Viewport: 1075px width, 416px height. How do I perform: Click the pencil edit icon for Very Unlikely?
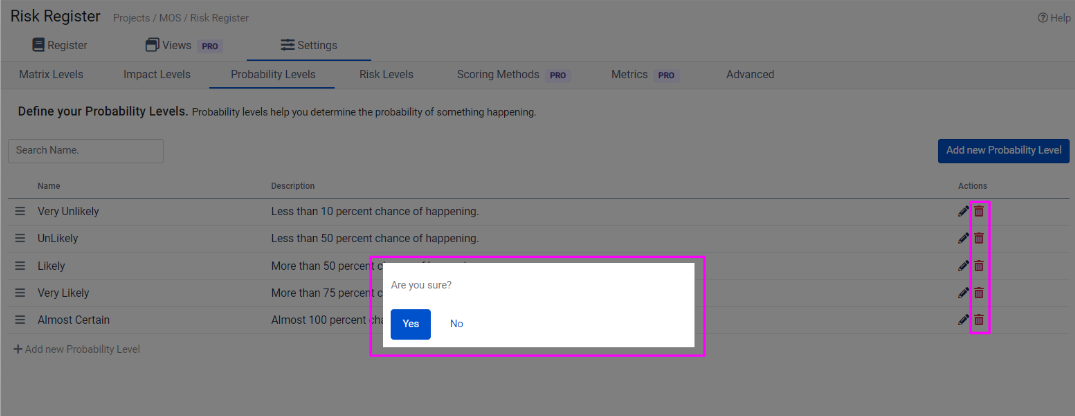[x=963, y=211]
